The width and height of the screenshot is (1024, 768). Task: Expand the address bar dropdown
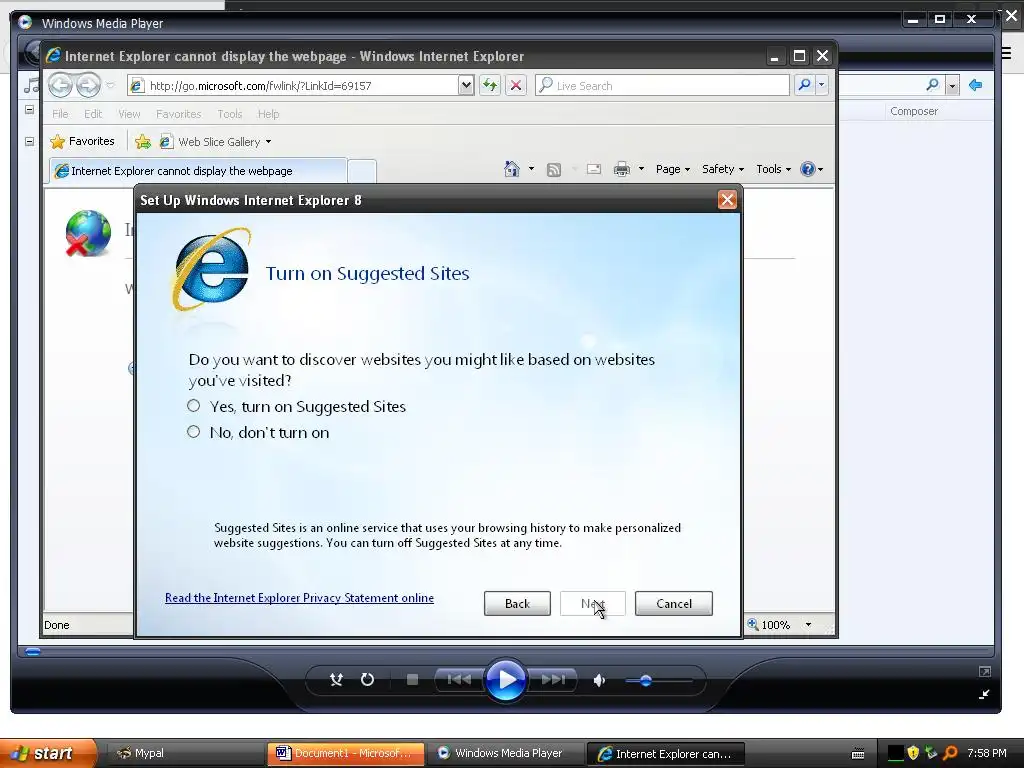pos(466,86)
